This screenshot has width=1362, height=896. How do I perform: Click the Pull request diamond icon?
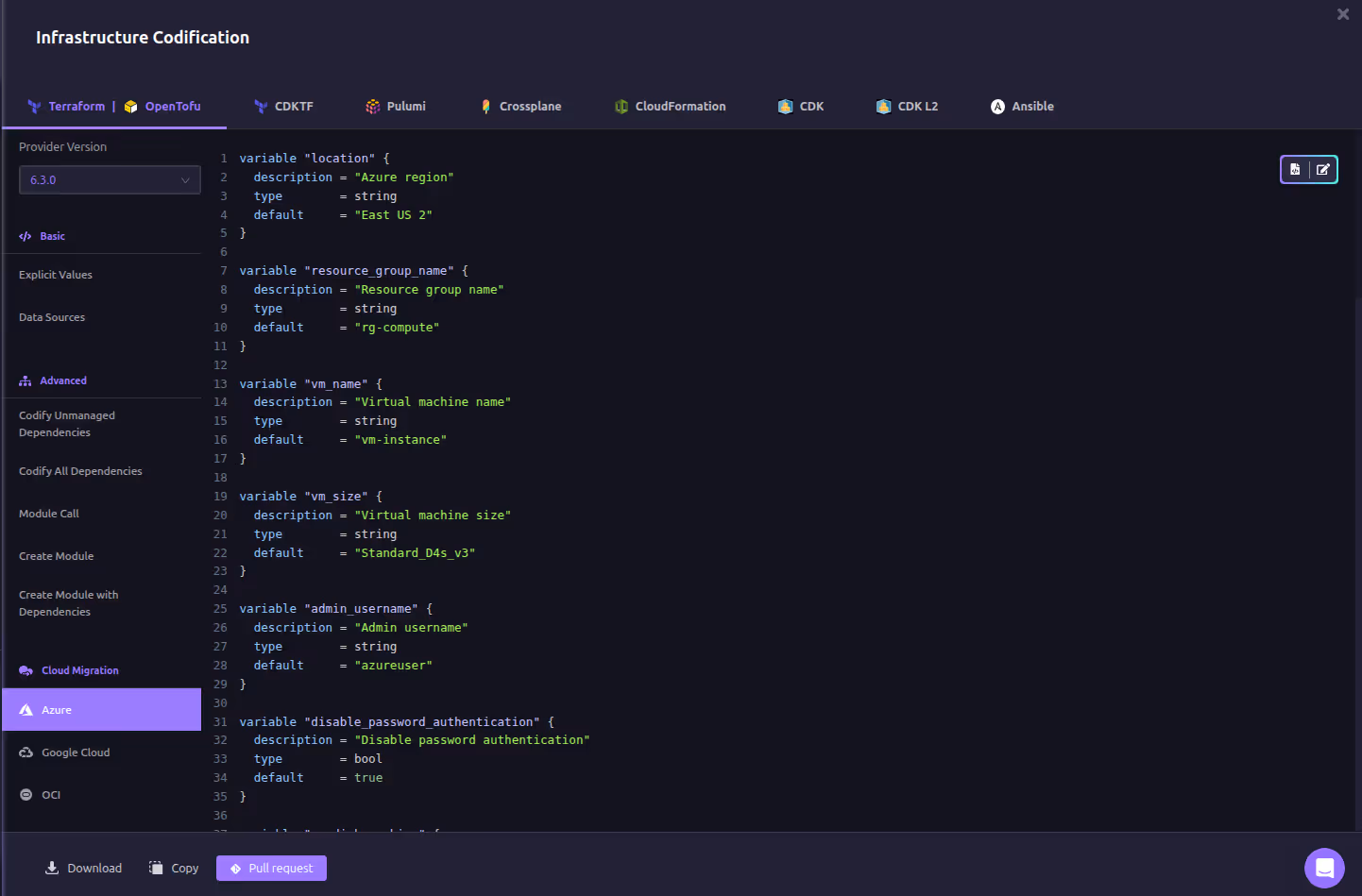(x=236, y=869)
